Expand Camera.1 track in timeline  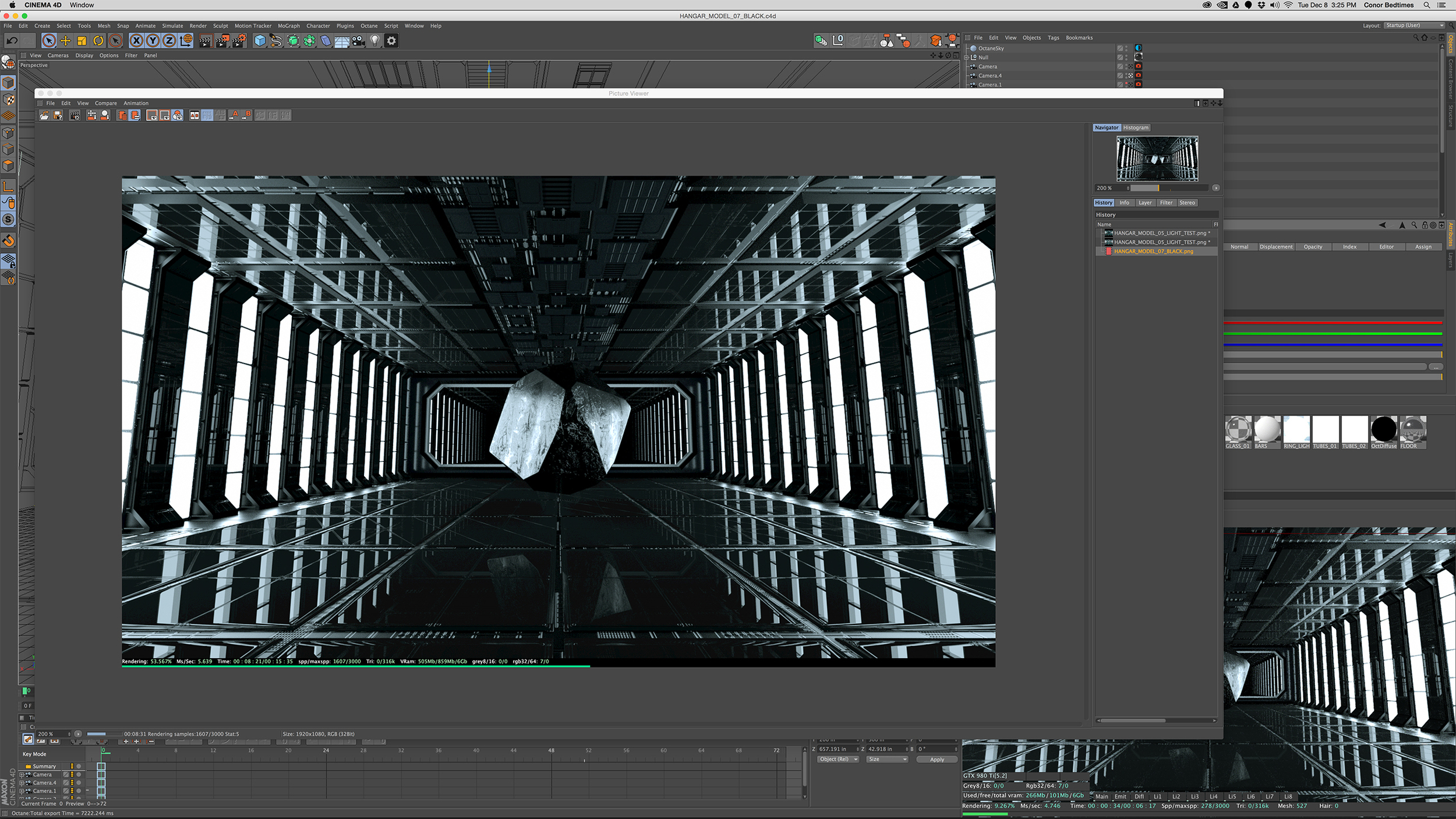click(22, 791)
